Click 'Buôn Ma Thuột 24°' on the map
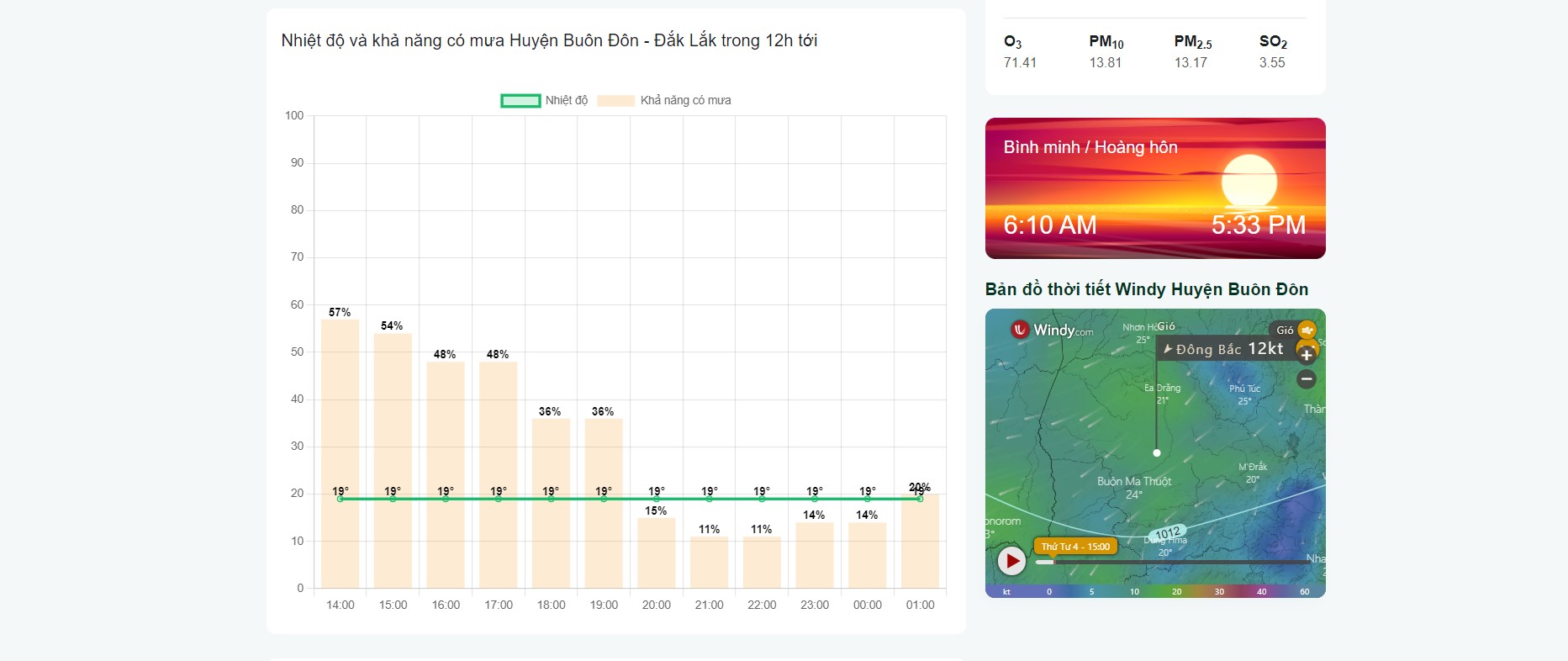Viewport: 1568px width, 661px height. pos(1134,488)
